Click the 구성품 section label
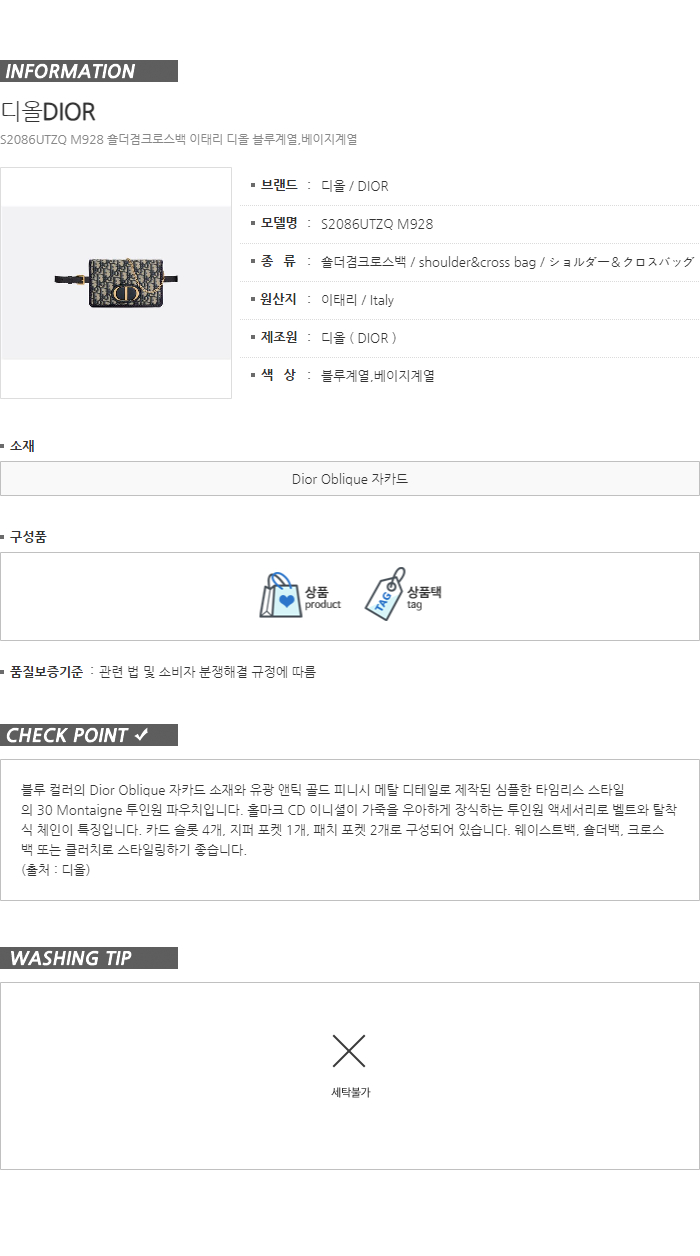Image resolution: width=700 pixels, height=1256 pixels. click(28, 537)
